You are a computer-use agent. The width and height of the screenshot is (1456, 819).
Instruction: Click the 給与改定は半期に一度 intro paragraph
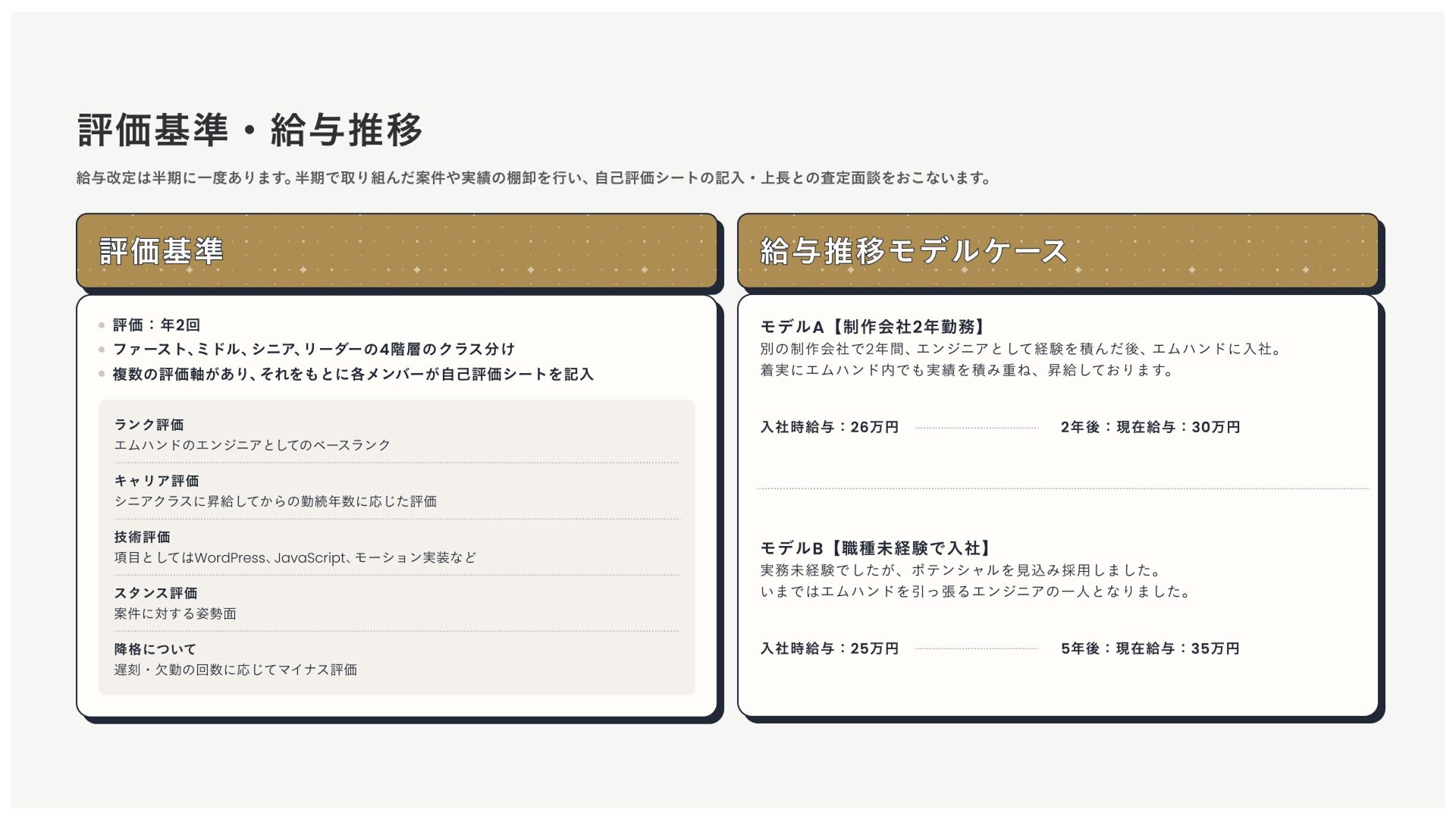pos(534,178)
